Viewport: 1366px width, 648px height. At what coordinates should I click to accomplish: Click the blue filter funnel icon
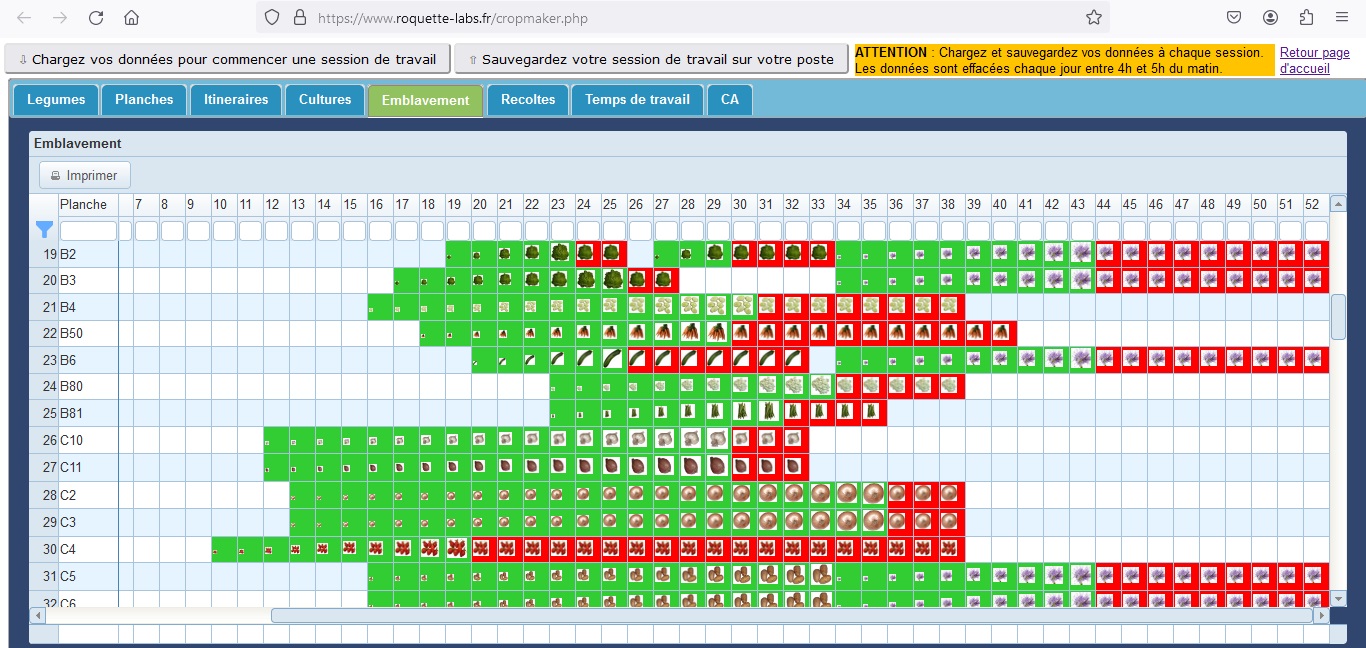44,230
